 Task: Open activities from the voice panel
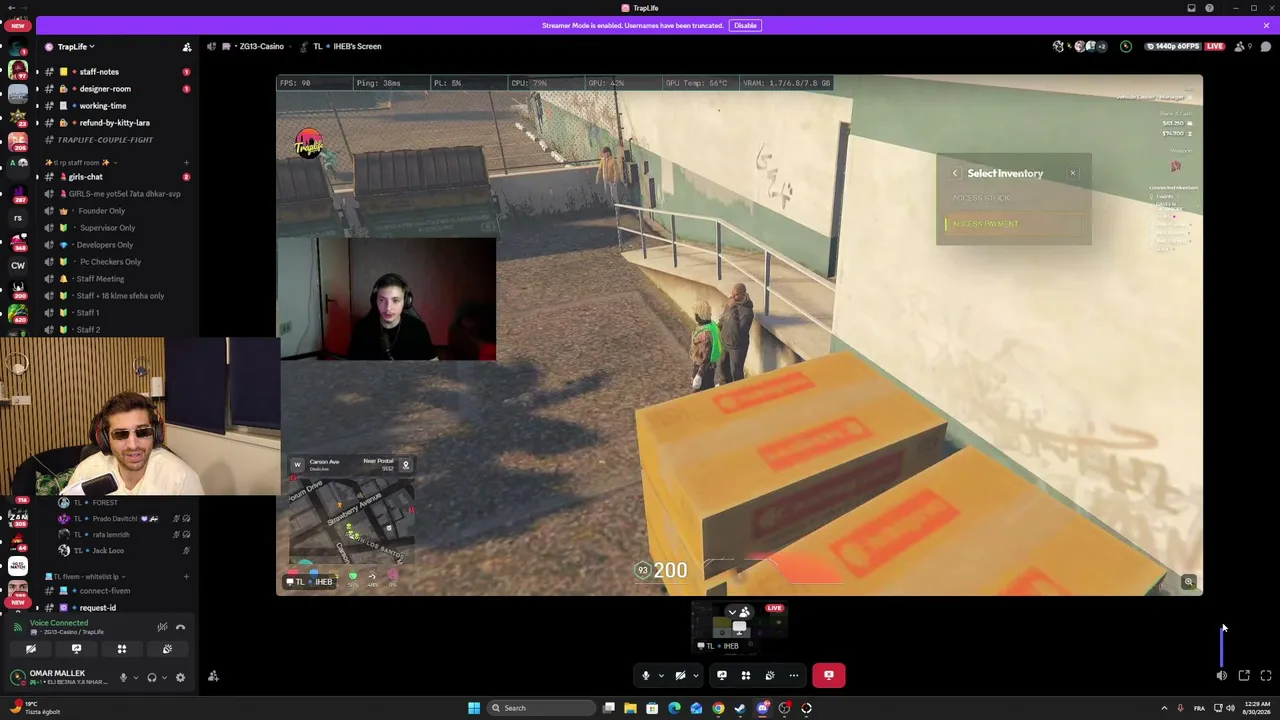pos(122,649)
